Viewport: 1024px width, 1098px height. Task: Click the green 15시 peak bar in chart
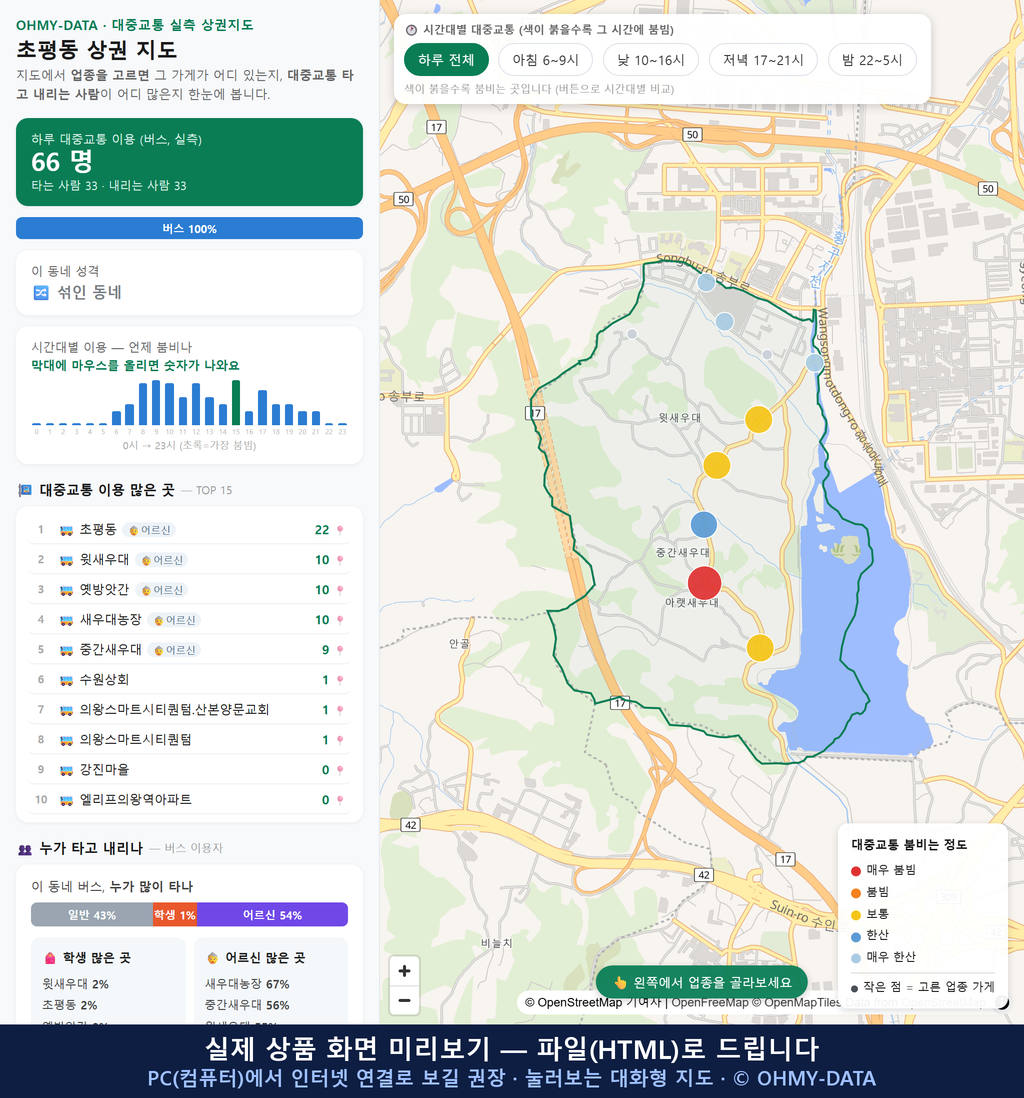click(x=236, y=403)
